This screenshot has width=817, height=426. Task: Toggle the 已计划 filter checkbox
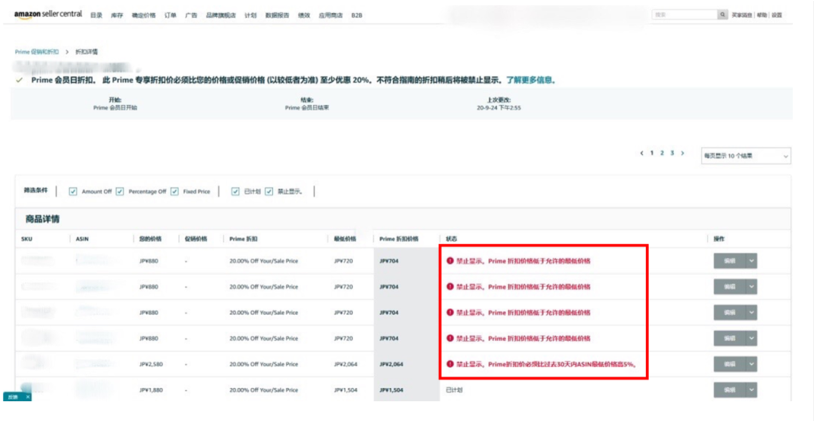(x=235, y=191)
